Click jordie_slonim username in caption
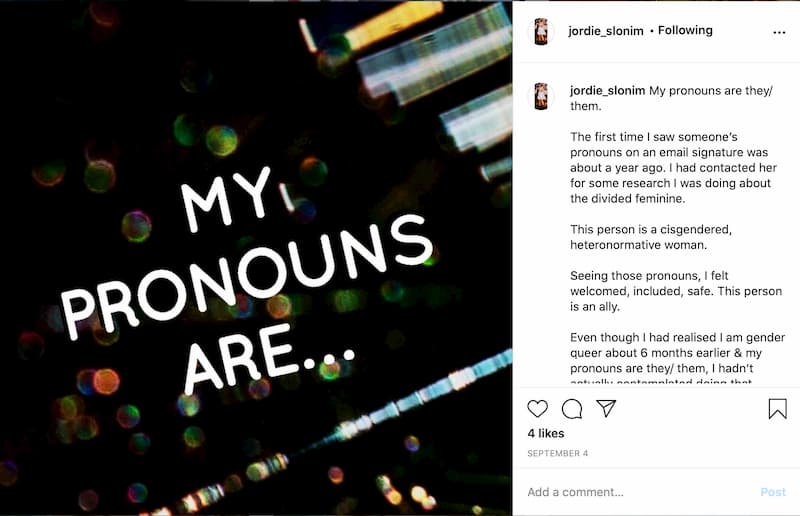Viewport: 800px width, 516px height. [x=608, y=90]
